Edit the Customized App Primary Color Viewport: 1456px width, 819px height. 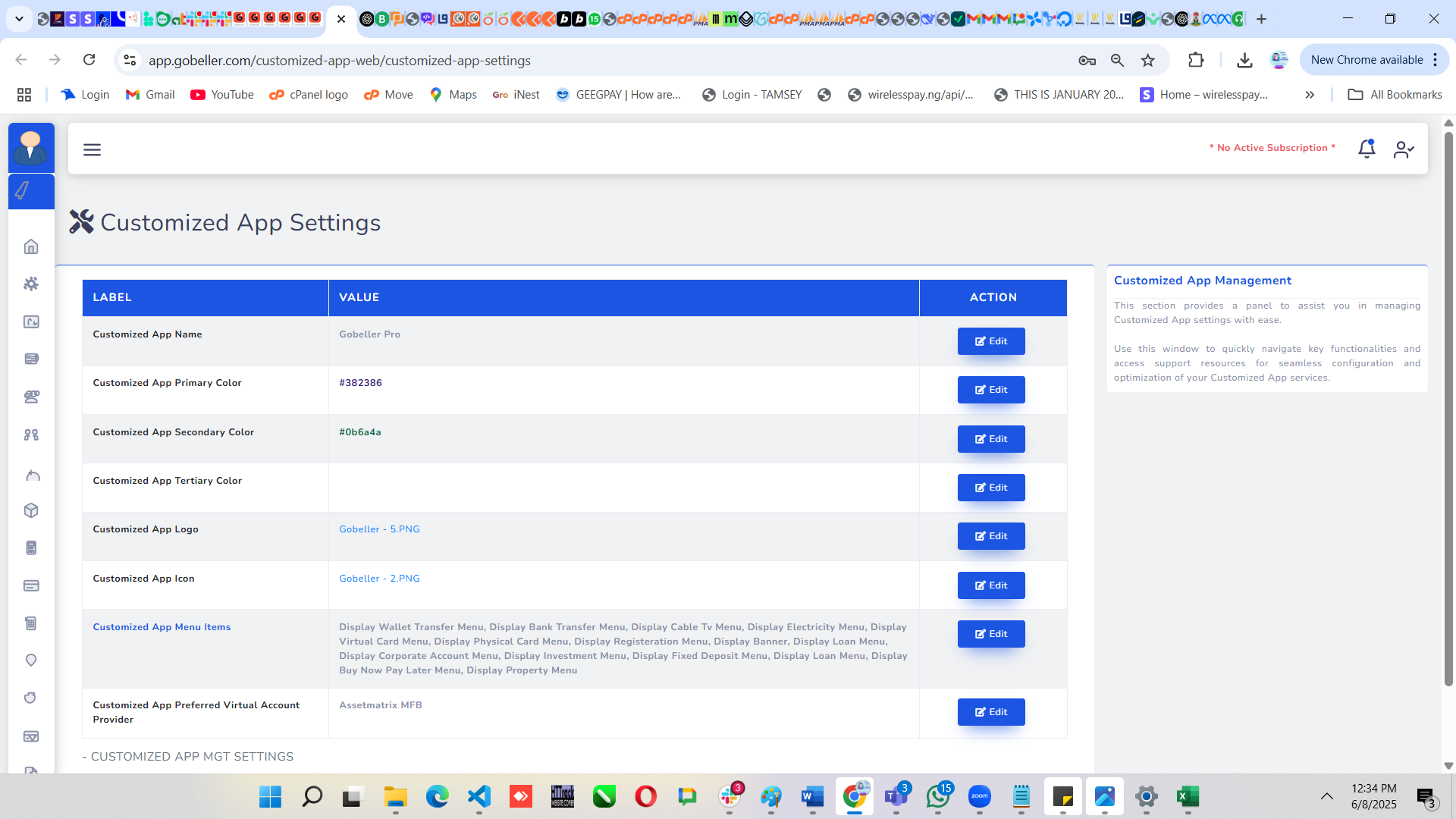coord(990,390)
